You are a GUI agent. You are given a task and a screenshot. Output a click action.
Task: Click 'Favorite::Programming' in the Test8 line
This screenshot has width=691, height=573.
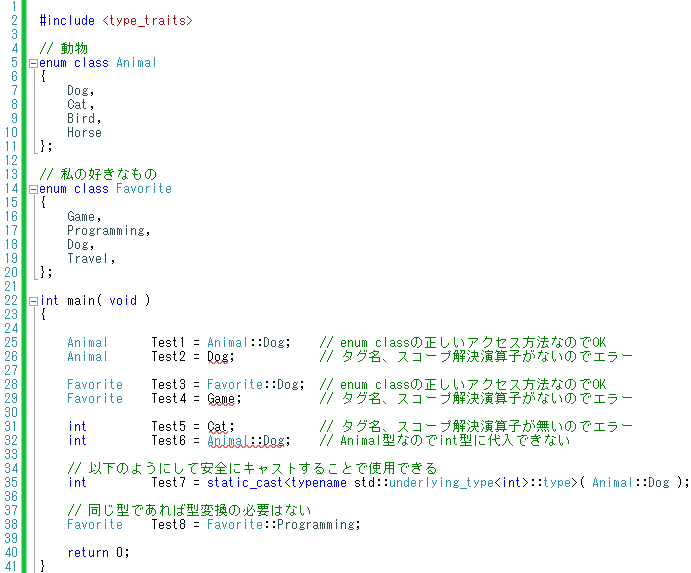[x=281, y=525]
